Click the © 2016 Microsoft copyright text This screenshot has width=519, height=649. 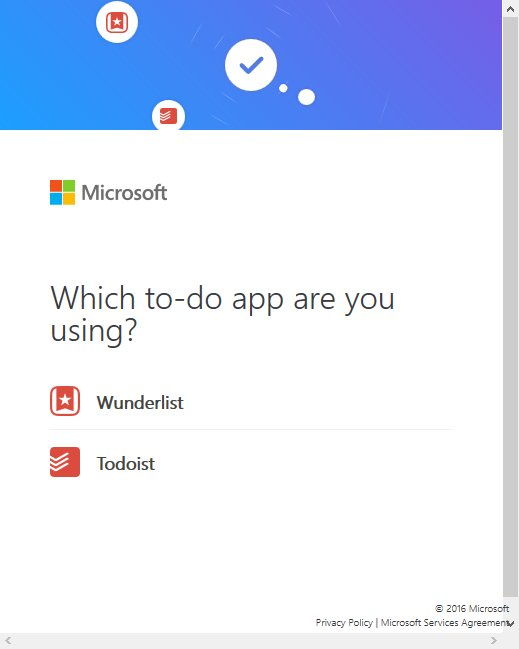(472, 608)
